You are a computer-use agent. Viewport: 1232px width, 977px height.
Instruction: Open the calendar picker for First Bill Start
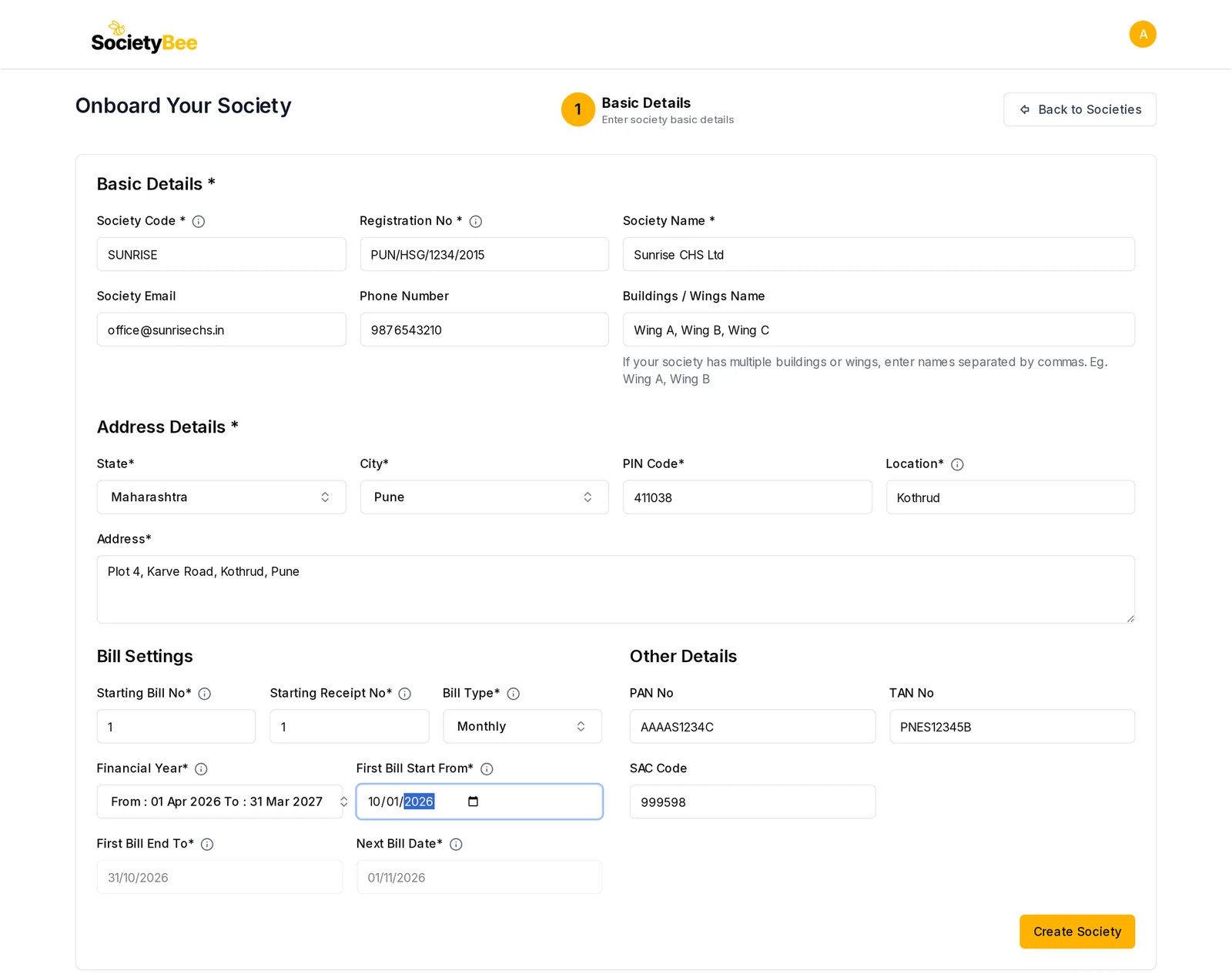pyautogui.click(x=473, y=801)
